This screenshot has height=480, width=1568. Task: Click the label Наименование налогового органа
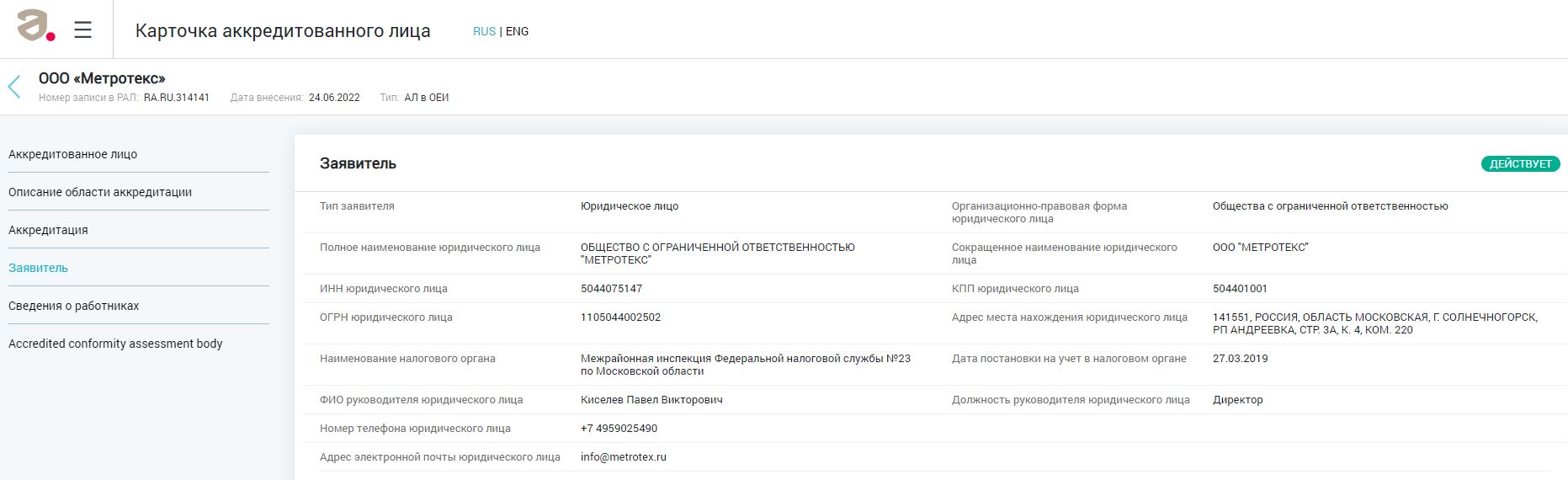tap(407, 359)
